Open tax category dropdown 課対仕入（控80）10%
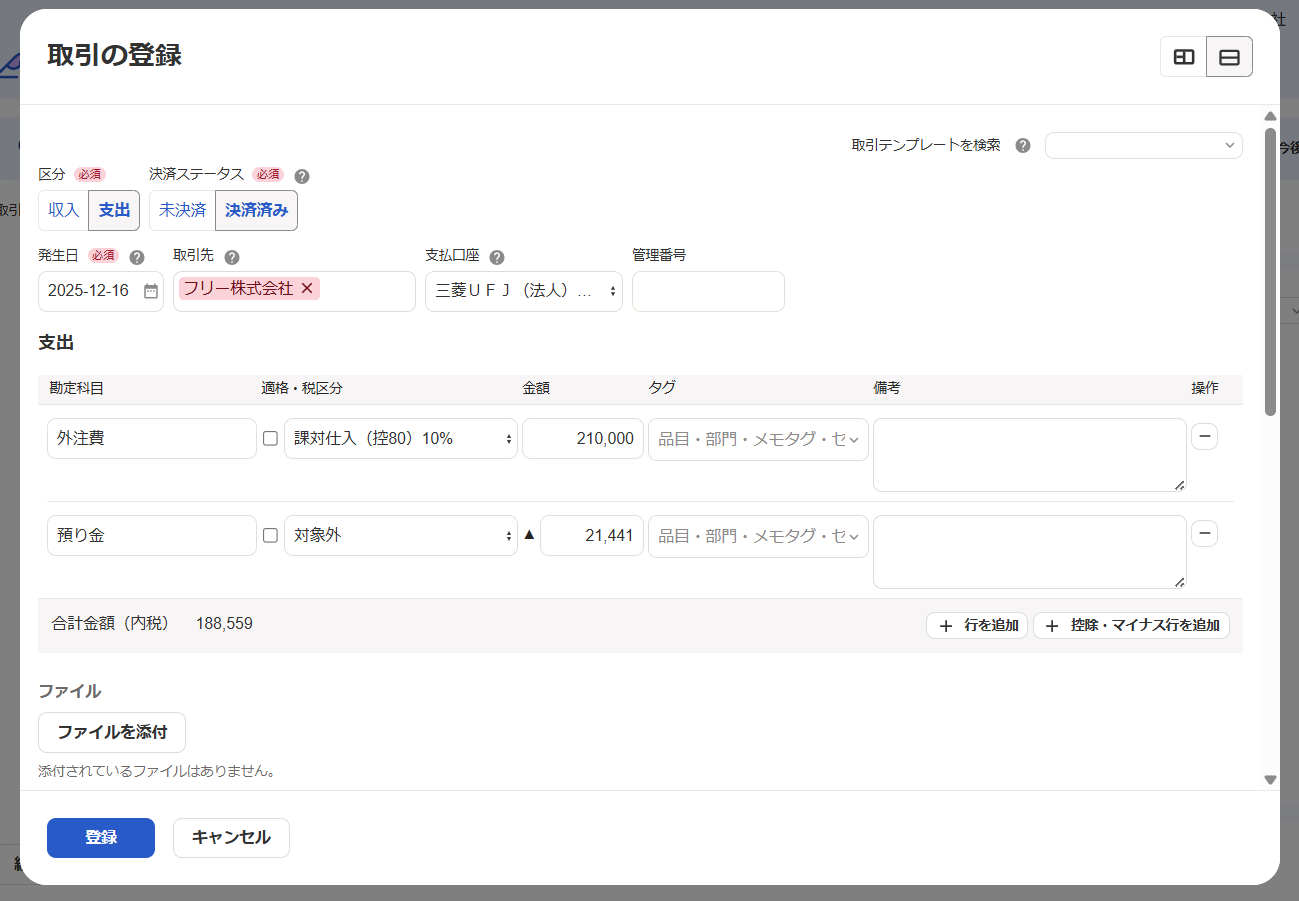Image resolution: width=1299 pixels, height=901 pixels. click(401, 438)
